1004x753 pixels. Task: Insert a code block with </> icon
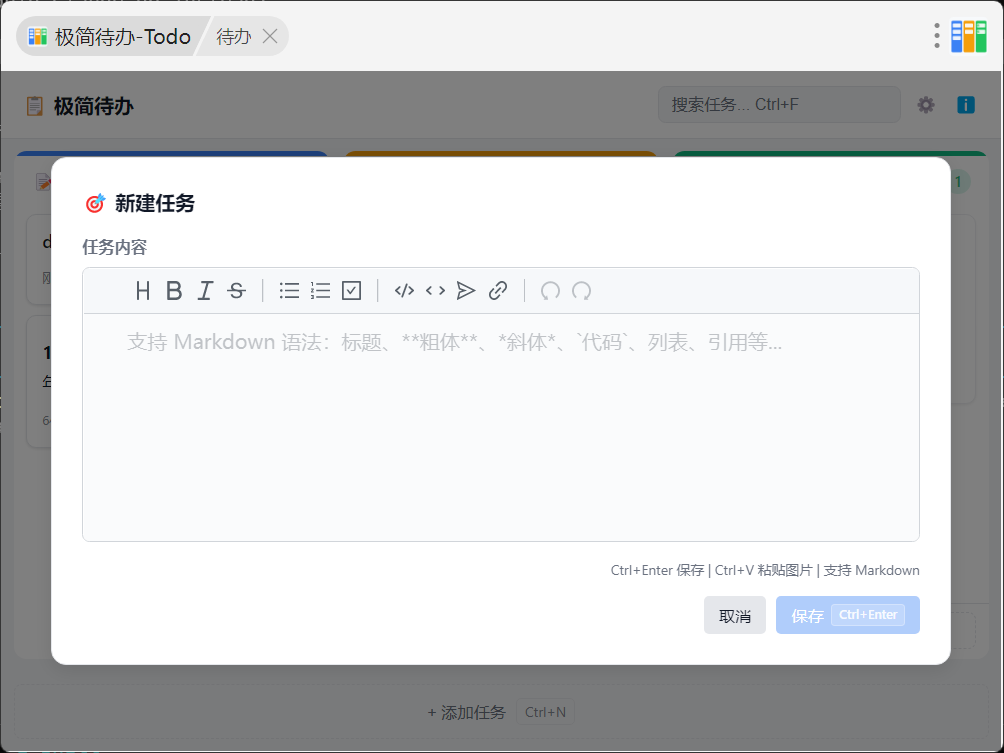pyautogui.click(x=404, y=291)
